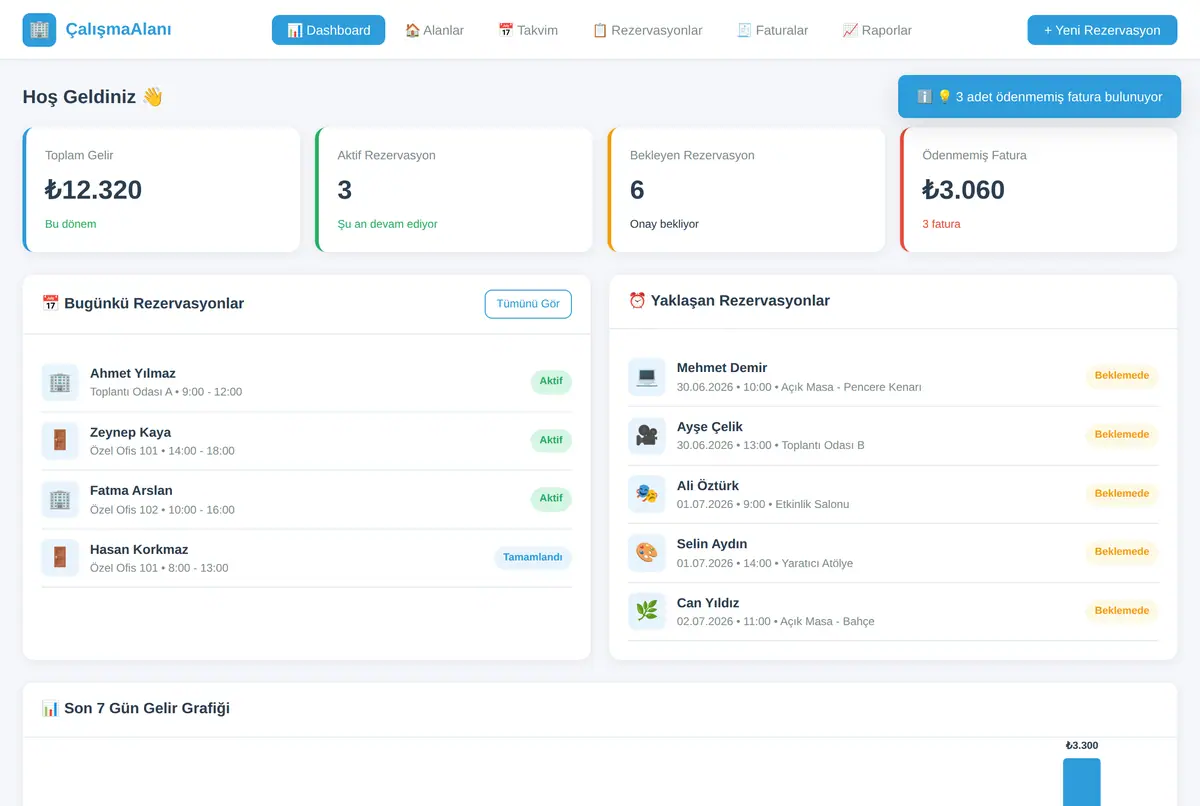Click the theater masks icon for Ali Öztürk
The height and width of the screenshot is (806, 1200).
(x=647, y=494)
